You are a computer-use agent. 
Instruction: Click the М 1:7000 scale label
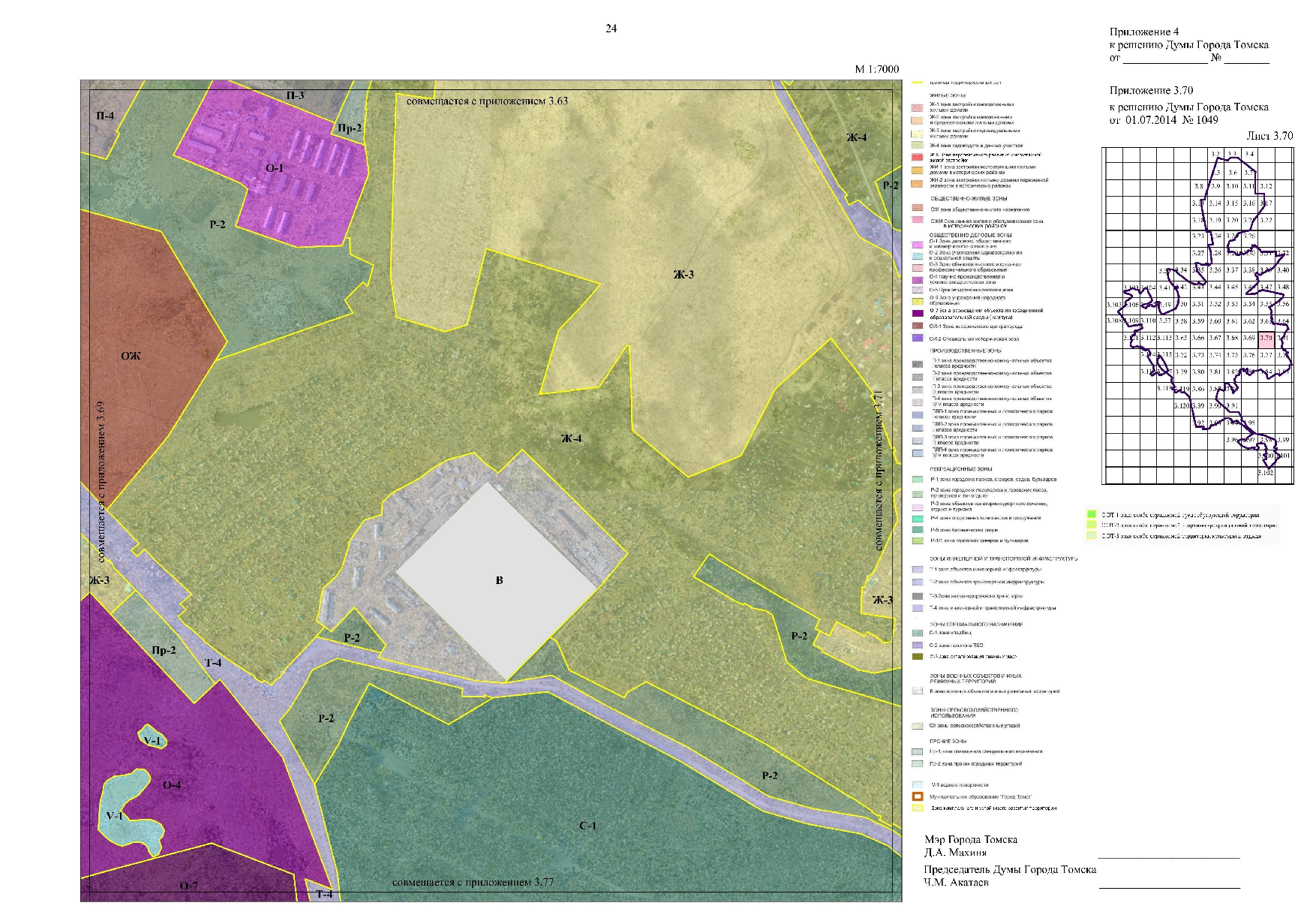876,69
